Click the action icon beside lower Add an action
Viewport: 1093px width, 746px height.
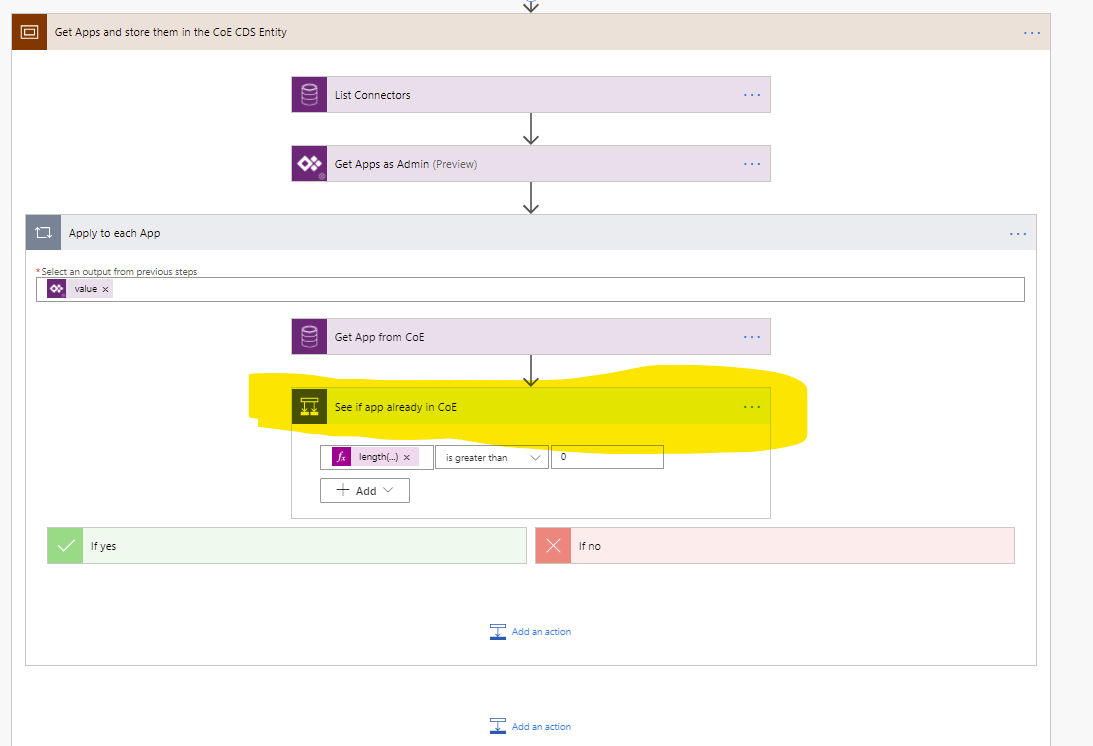coord(498,726)
